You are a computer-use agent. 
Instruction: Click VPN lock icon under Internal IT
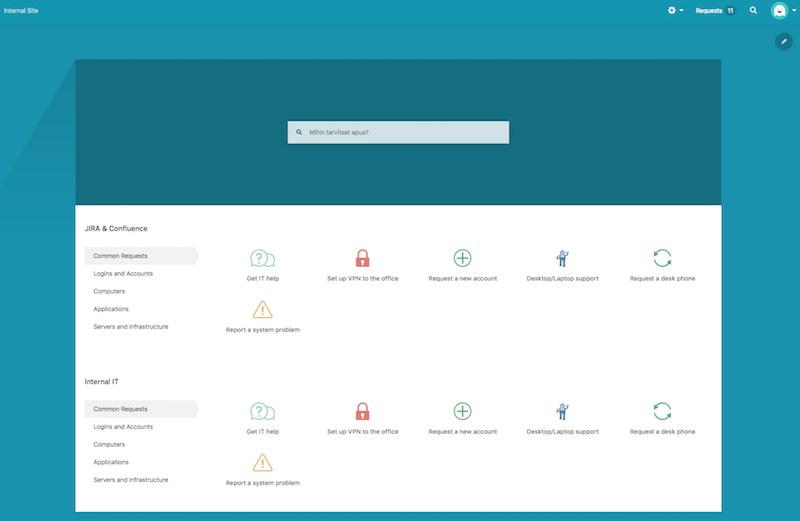[x=362, y=411]
